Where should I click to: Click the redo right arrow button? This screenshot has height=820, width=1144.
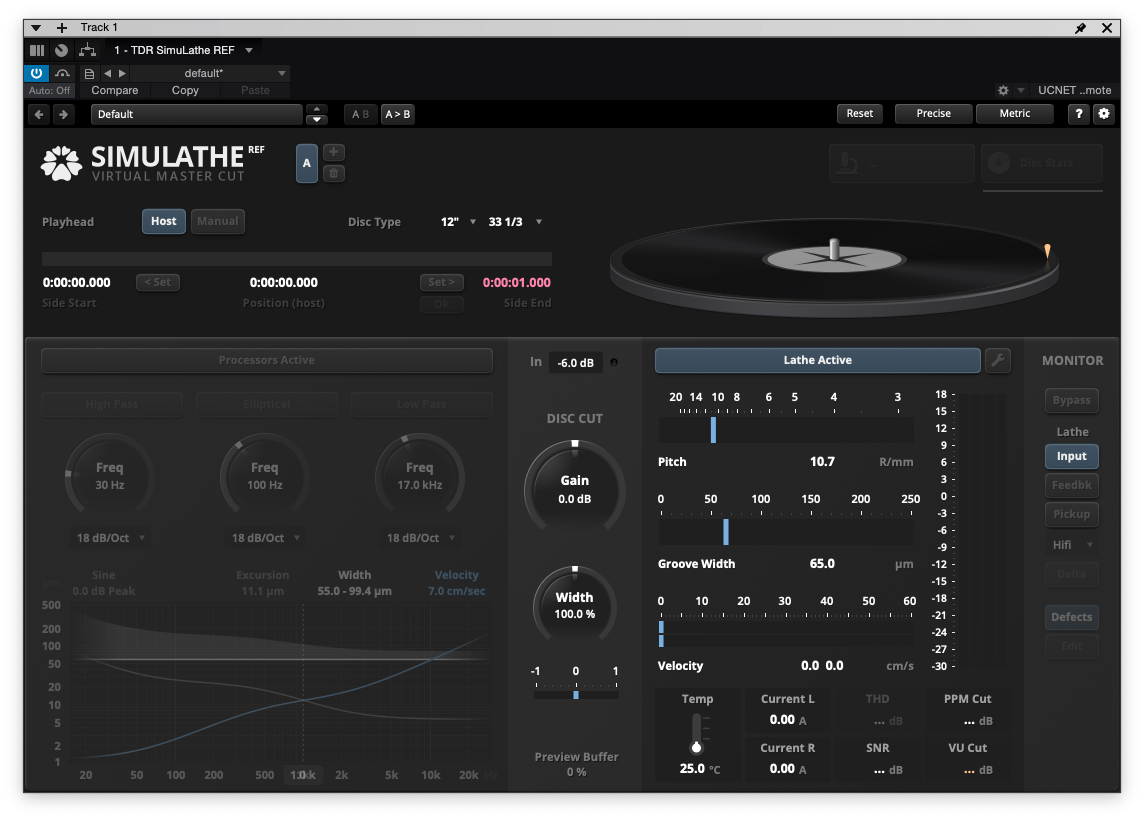[63, 114]
